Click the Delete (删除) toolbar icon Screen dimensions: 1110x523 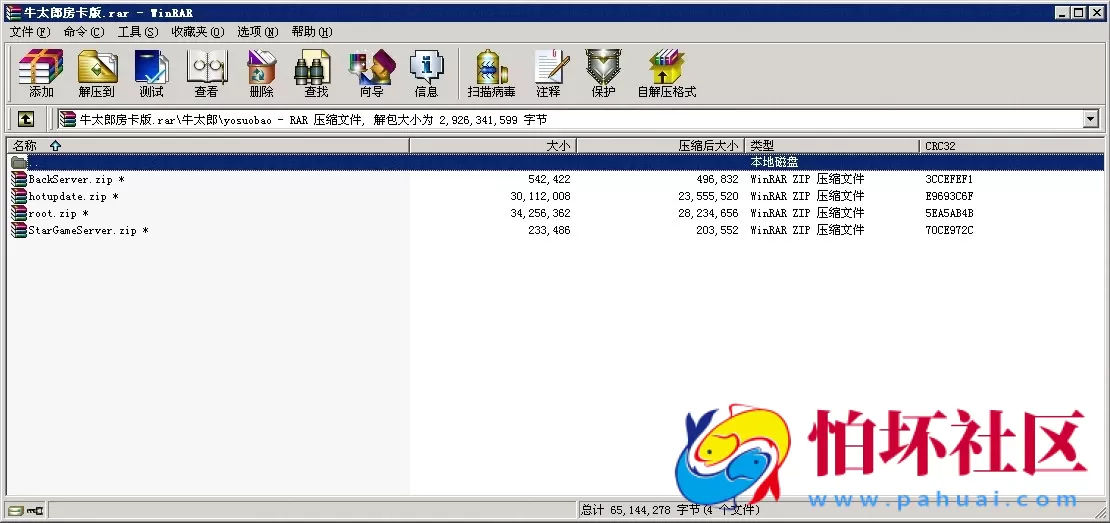(x=261, y=73)
